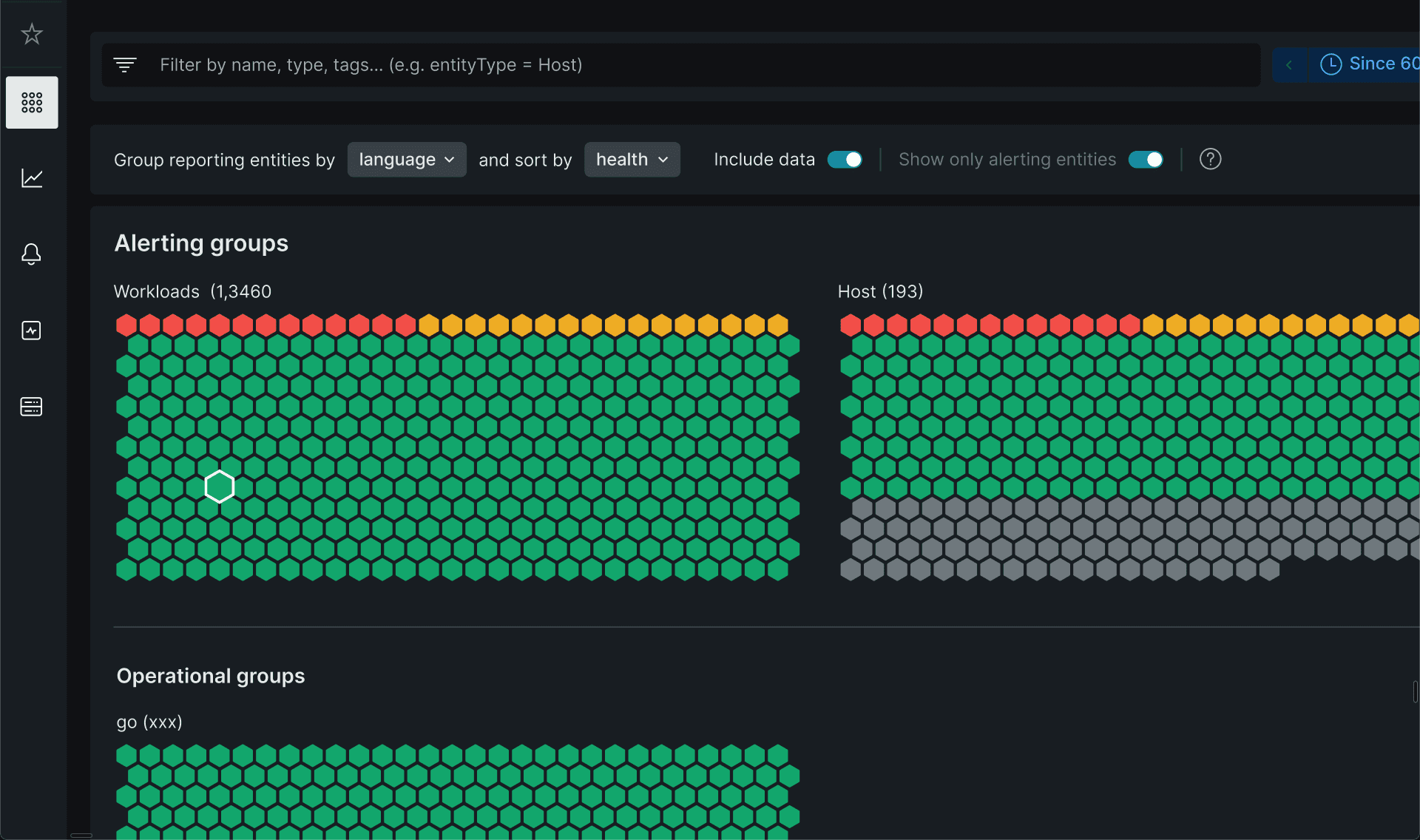Screen dimensions: 1420x840
Task: Open the logs list icon in sidebar
Action: [x=31, y=407]
